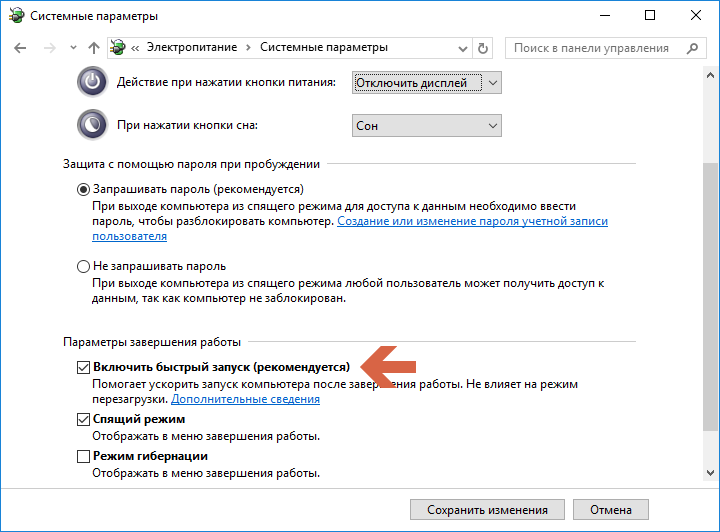The width and height of the screenshot is (720, 532).
Task: Click heading Защита с помощью пароля при пробуждении
Action: [191, 164]
